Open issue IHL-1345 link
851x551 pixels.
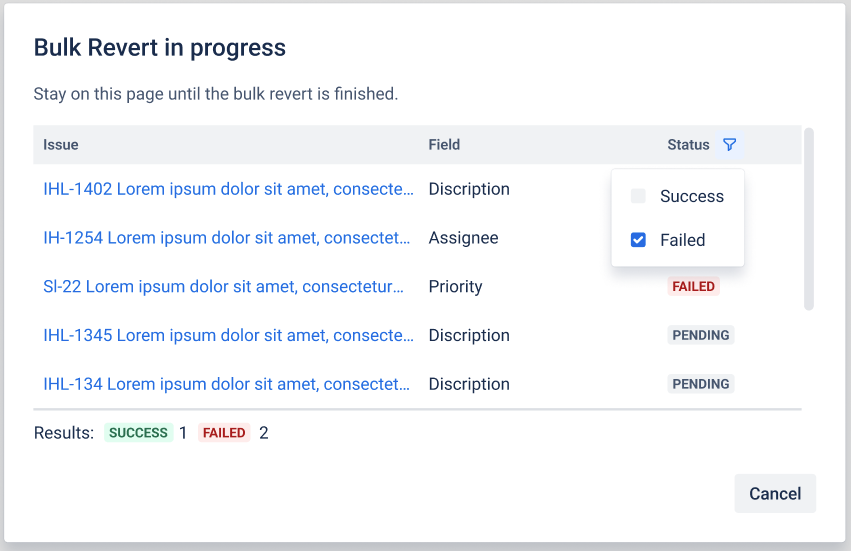point(228,335)
